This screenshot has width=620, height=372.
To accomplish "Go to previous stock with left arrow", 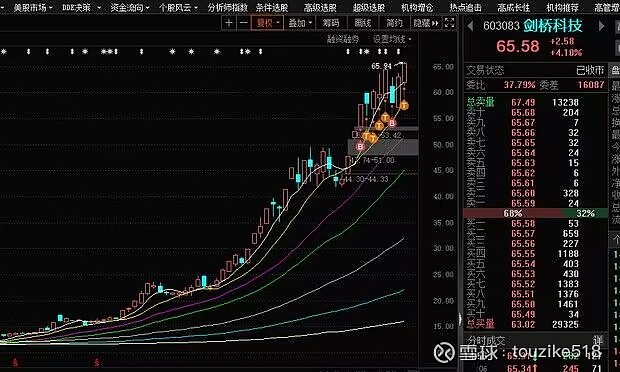I will click(x=470, y=26).
